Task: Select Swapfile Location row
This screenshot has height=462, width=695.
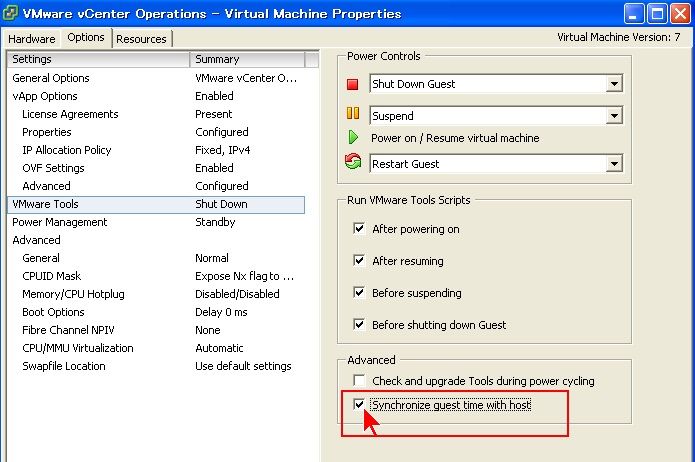Action: 156,366
